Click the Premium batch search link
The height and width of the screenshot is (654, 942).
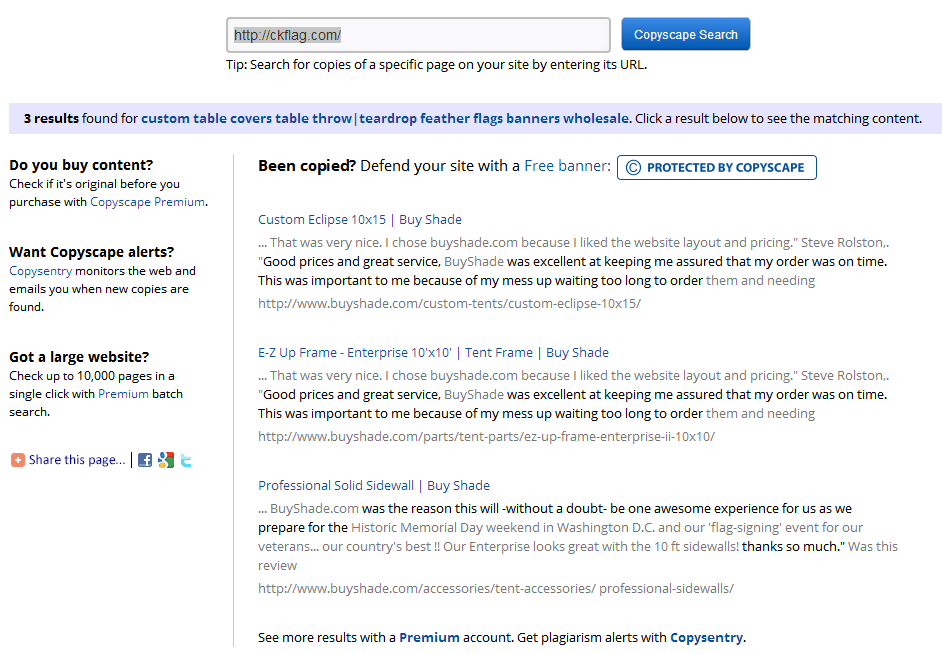point(123,394)
